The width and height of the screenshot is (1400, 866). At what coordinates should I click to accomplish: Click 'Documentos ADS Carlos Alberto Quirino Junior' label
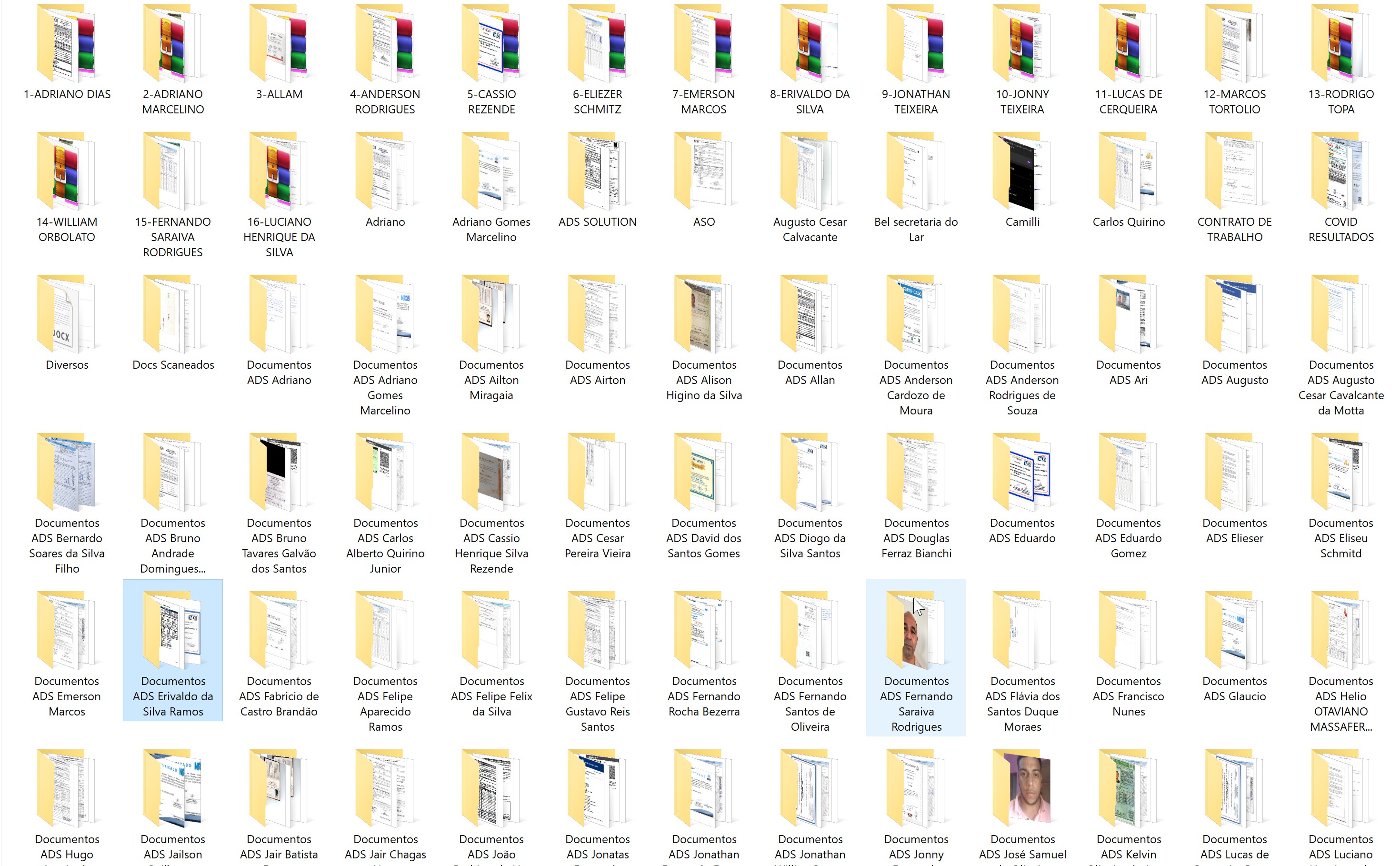point(385,546)
